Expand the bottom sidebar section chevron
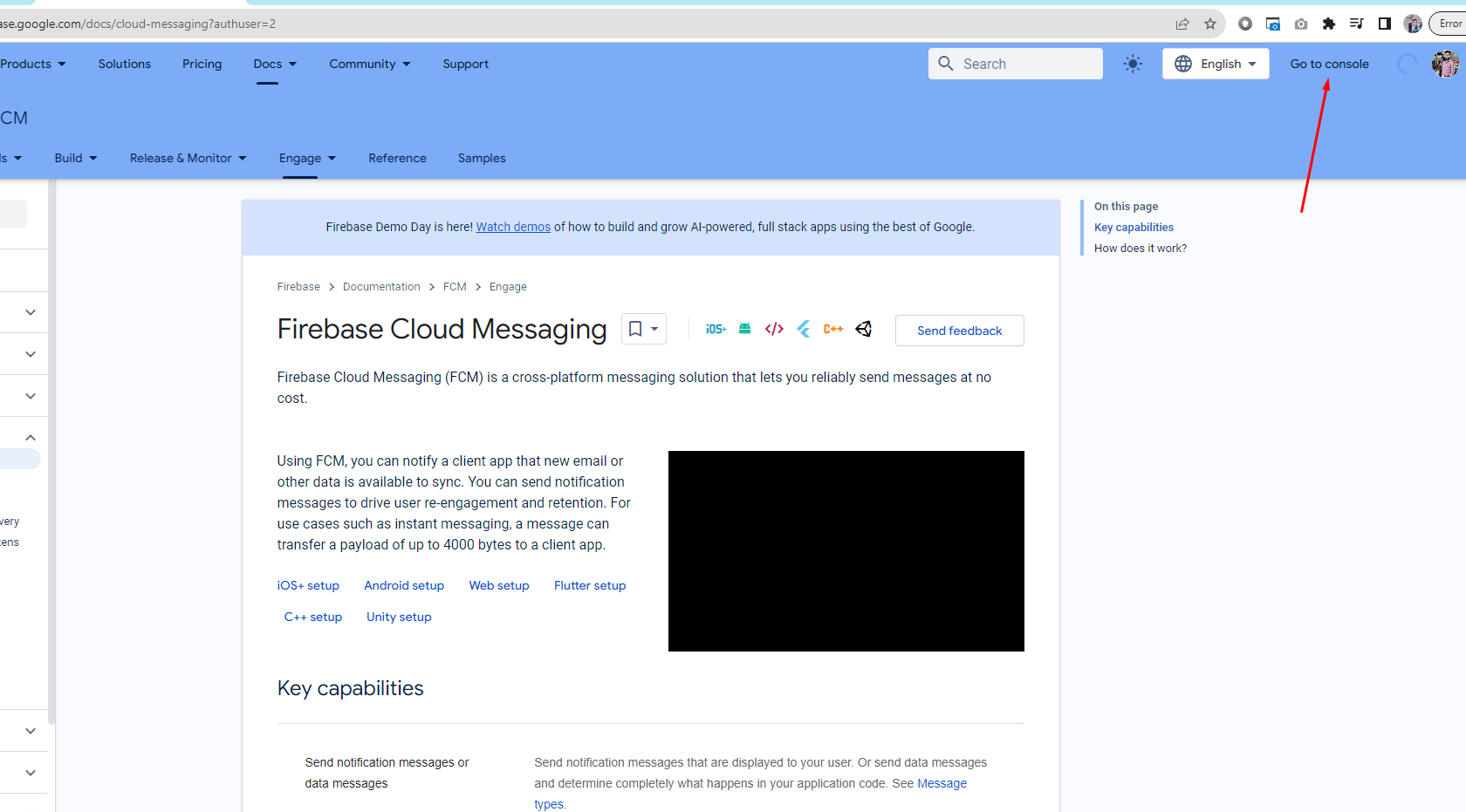Image resolution: width=1466 pixels, height=812 pixels. pyautogui.click(x=31, y=773)
